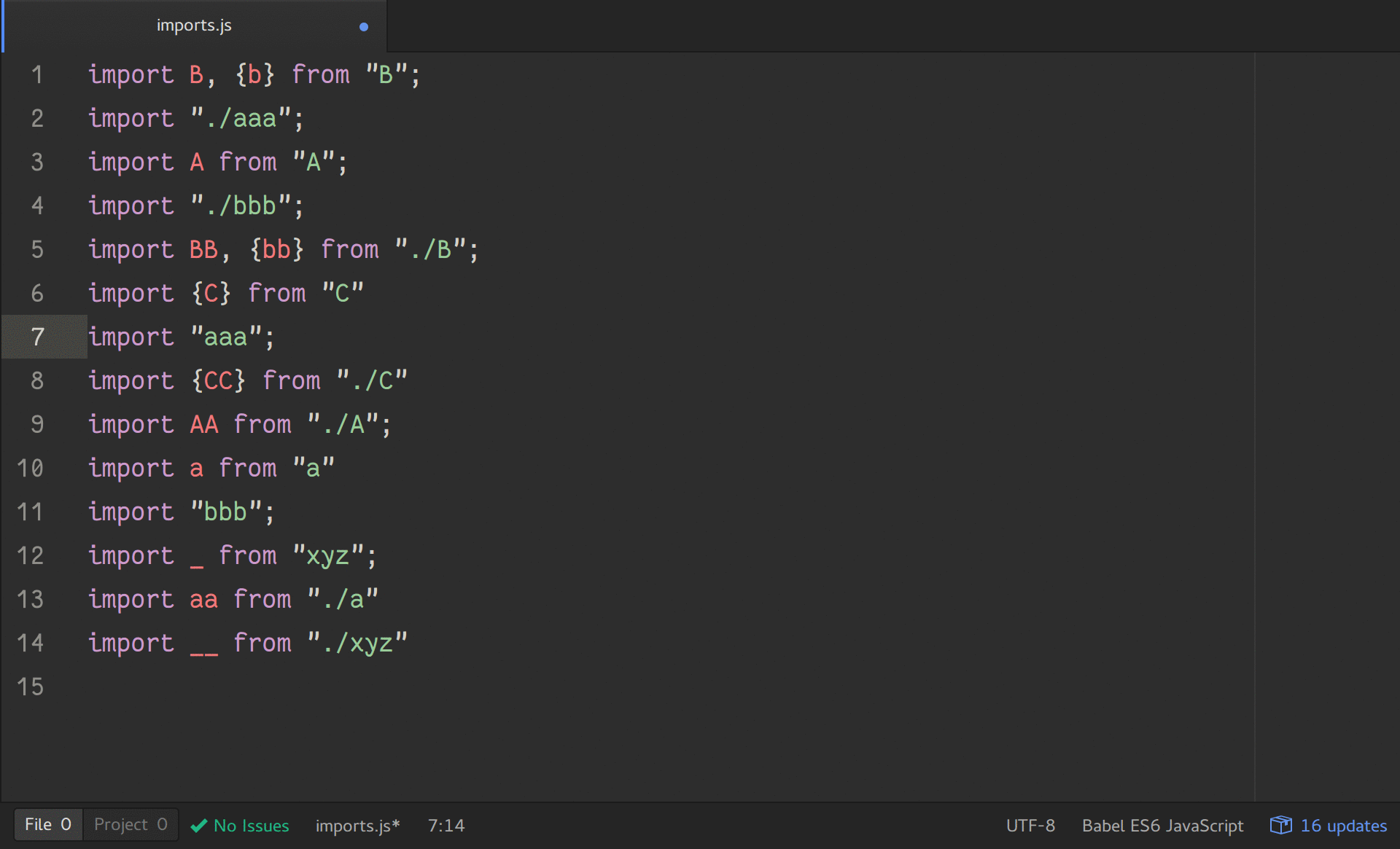Place cursor in "./xyz" string on line 14
This screenshot has width=1400, height=849.
click(x=357, y=643)
